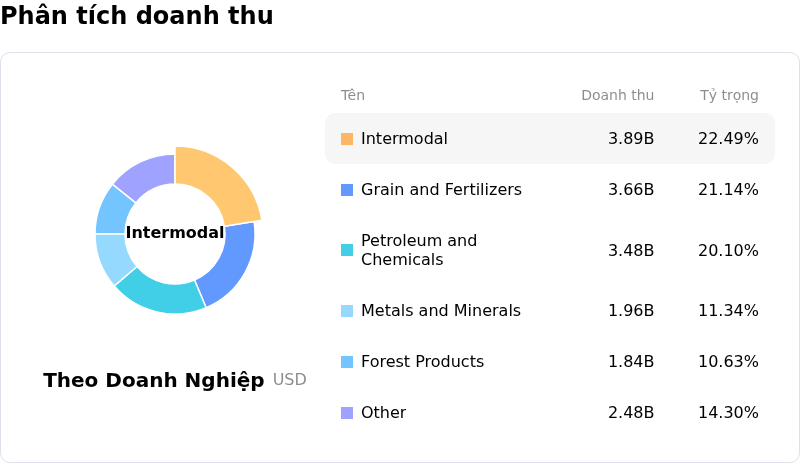Viewport: 800px width, 463px height.
Task: Click the purple Other legend swatch
Action: pos(347,413)
